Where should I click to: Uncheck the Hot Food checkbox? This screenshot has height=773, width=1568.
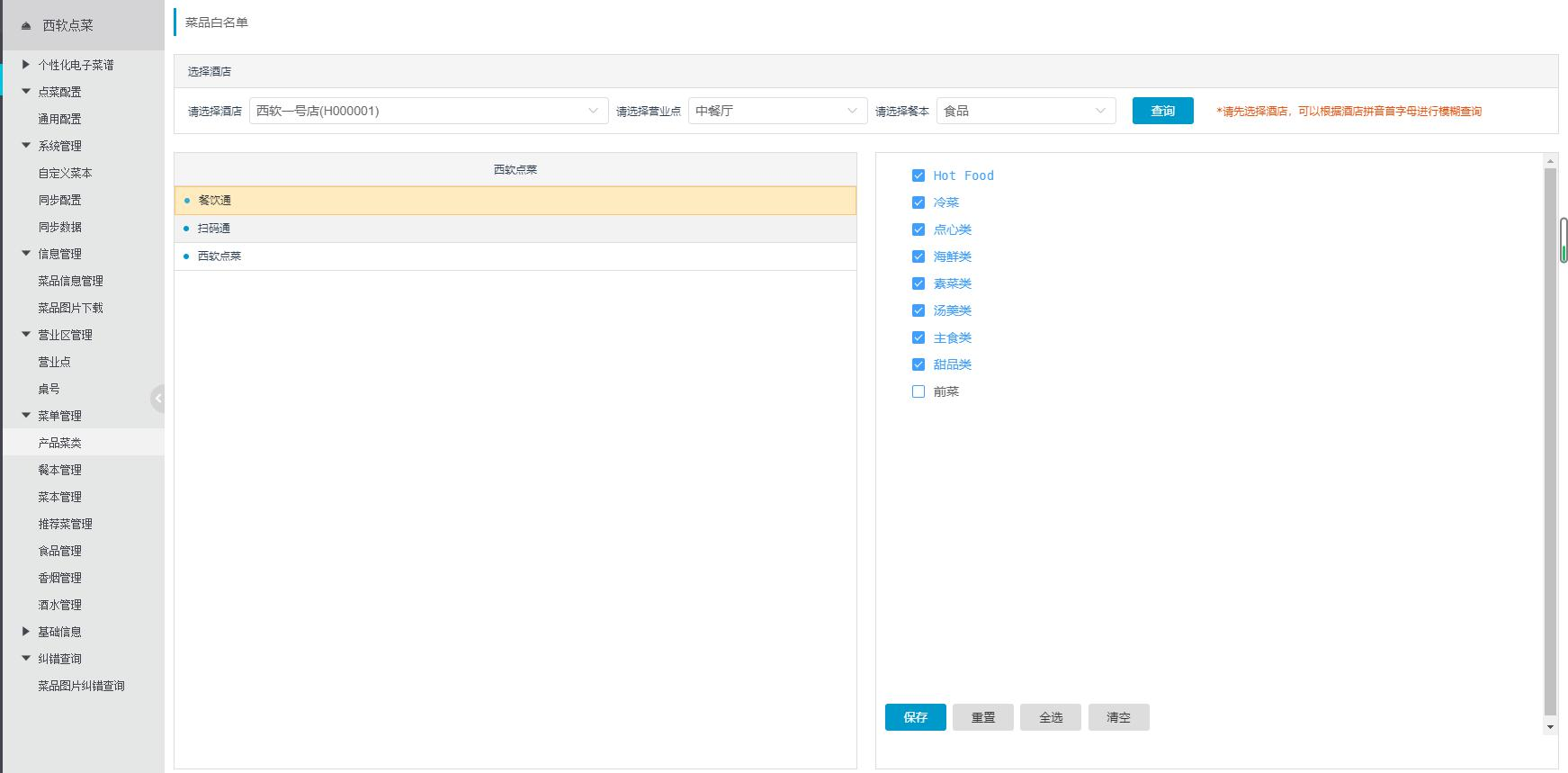pos(918,175)
